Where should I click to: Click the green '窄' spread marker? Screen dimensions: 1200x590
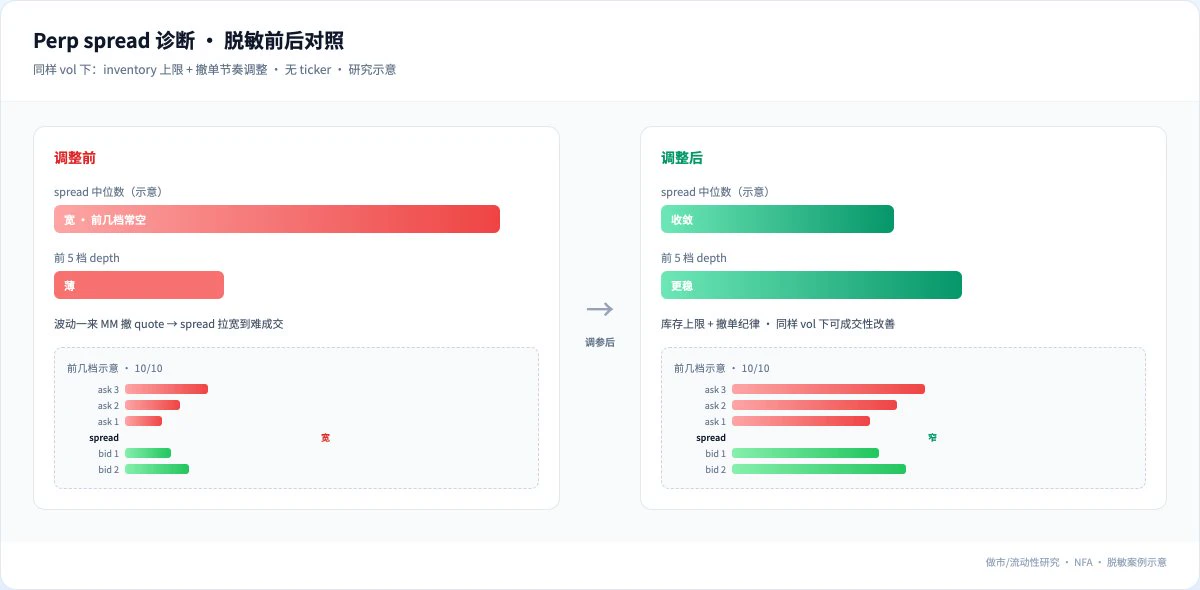point(932,437)
